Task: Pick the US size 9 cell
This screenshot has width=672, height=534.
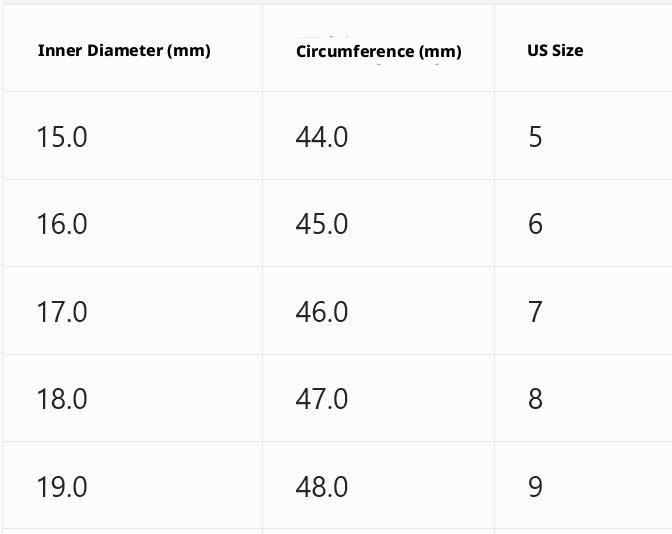Action: (x=535, y=486)
